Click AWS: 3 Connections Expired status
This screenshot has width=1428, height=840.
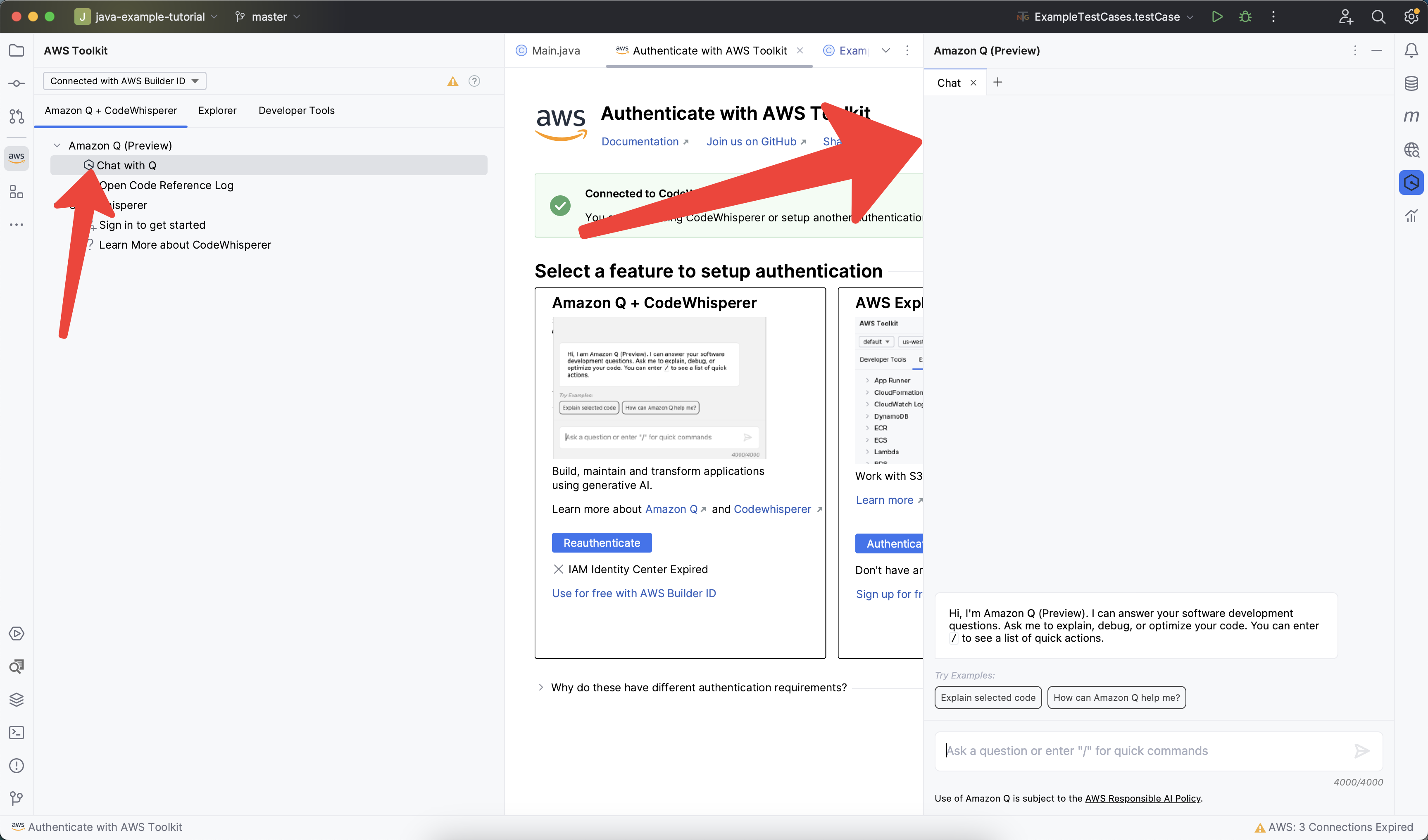tap(1334, 827)
